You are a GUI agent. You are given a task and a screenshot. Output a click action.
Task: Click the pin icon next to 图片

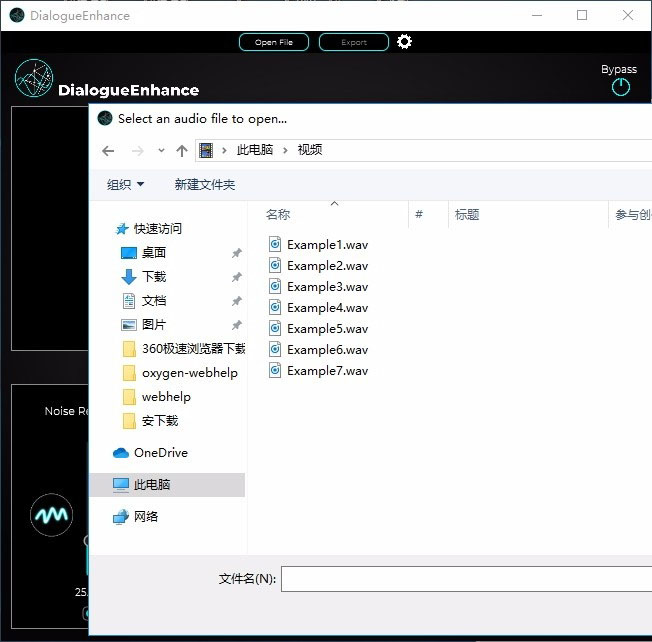(237, 325)
